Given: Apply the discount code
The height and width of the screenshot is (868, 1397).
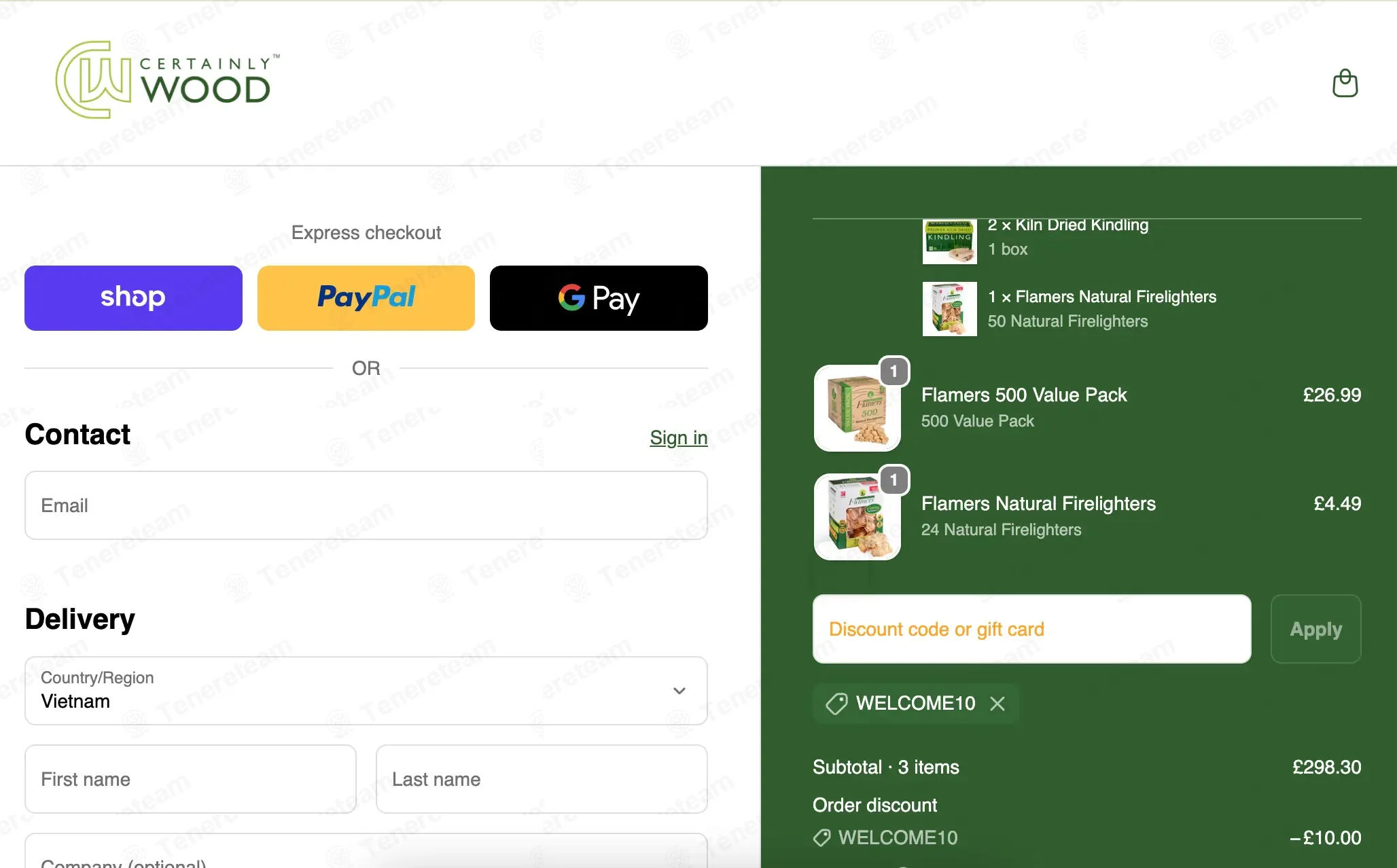Looking at the screenshot, I should [x=1316, y=629].
